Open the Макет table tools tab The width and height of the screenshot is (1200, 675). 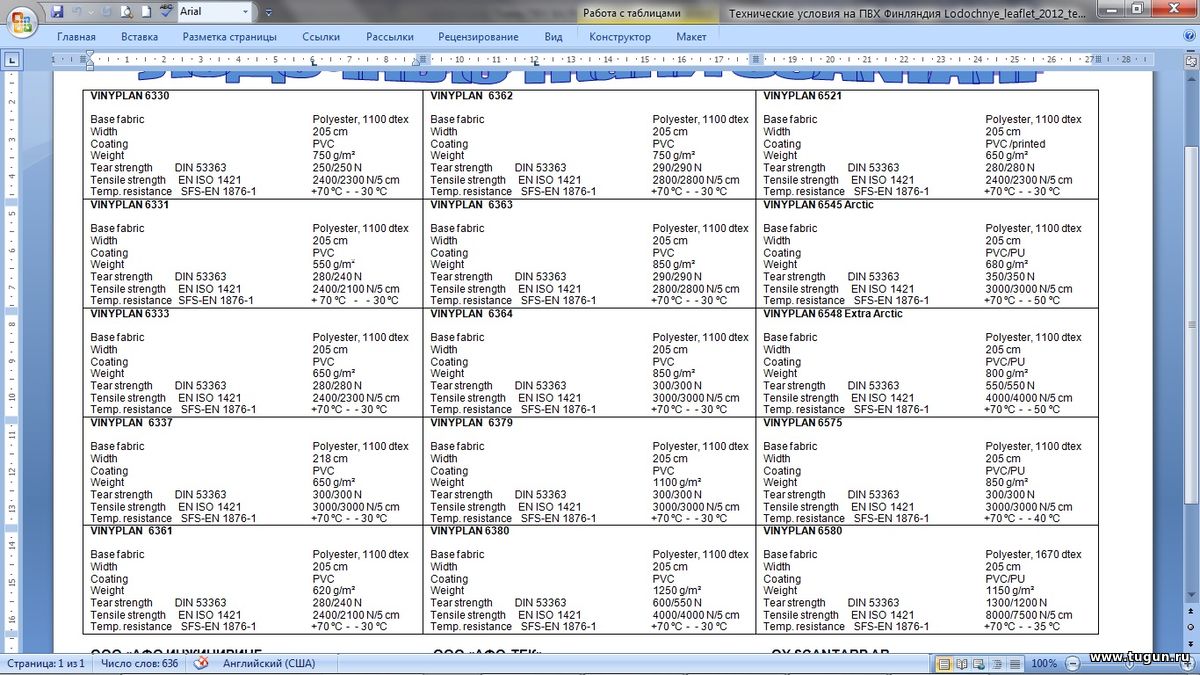[x=691, y=37]
